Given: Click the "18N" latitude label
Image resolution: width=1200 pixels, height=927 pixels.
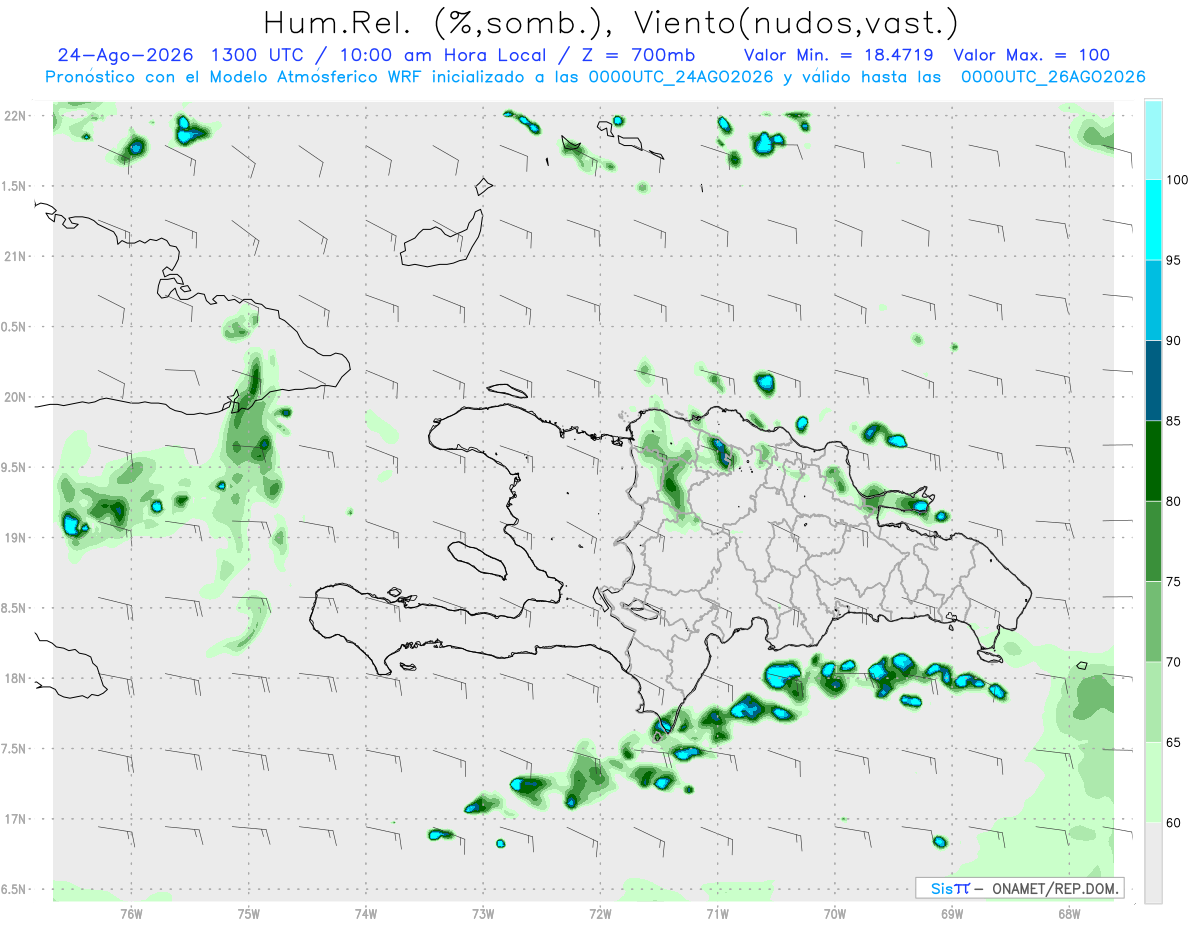Looking at the screenshot, I should pyautogui.click(x=16, y=678).
